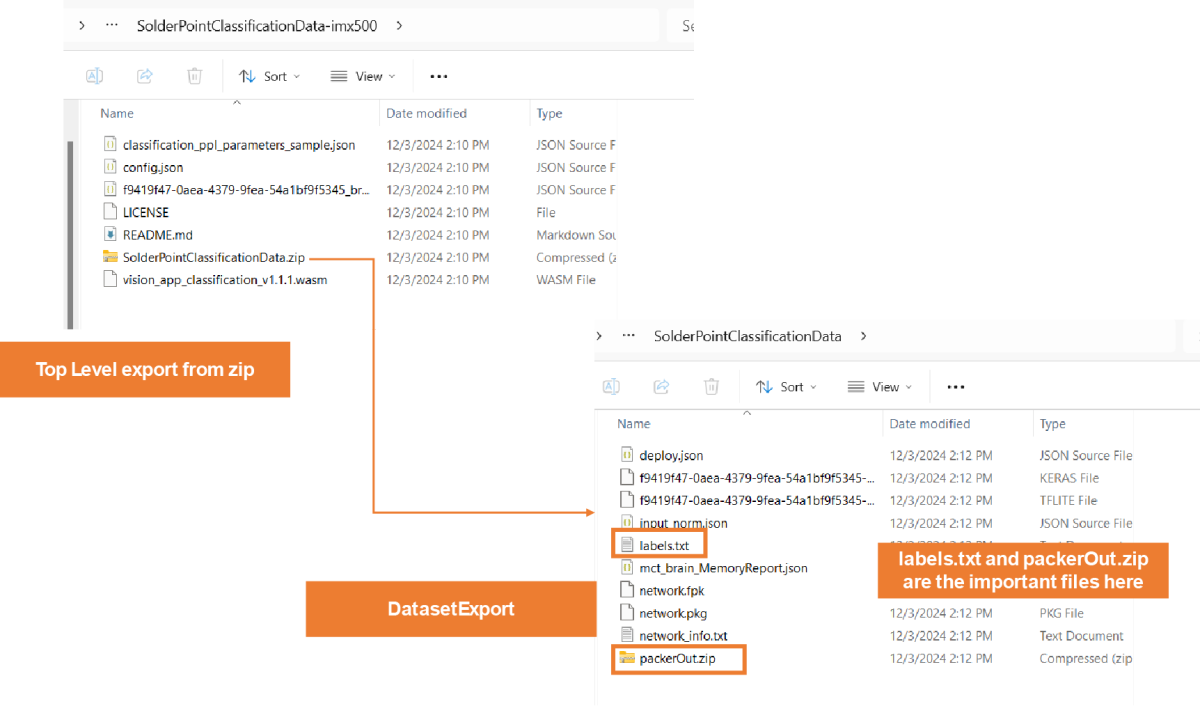Click LICENSE file icon

tap(110, 212)
